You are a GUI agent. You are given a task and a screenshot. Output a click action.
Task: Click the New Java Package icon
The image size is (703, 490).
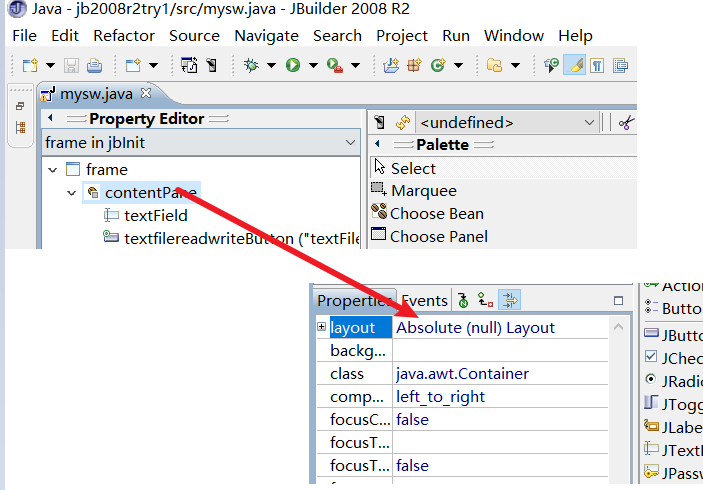tap(414, 65)
